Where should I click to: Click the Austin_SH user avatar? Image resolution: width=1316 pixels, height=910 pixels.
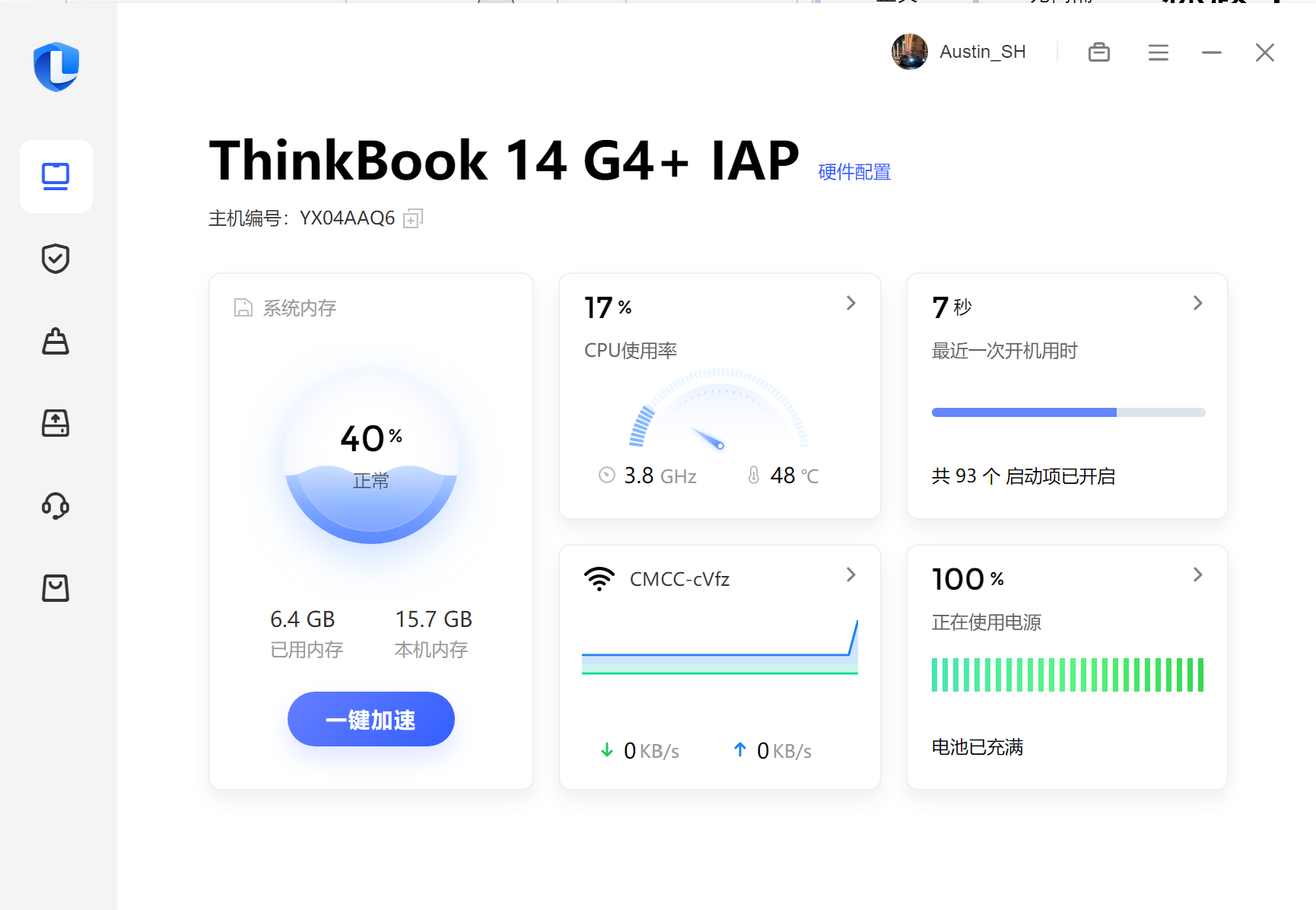click(x=909, y=52)
